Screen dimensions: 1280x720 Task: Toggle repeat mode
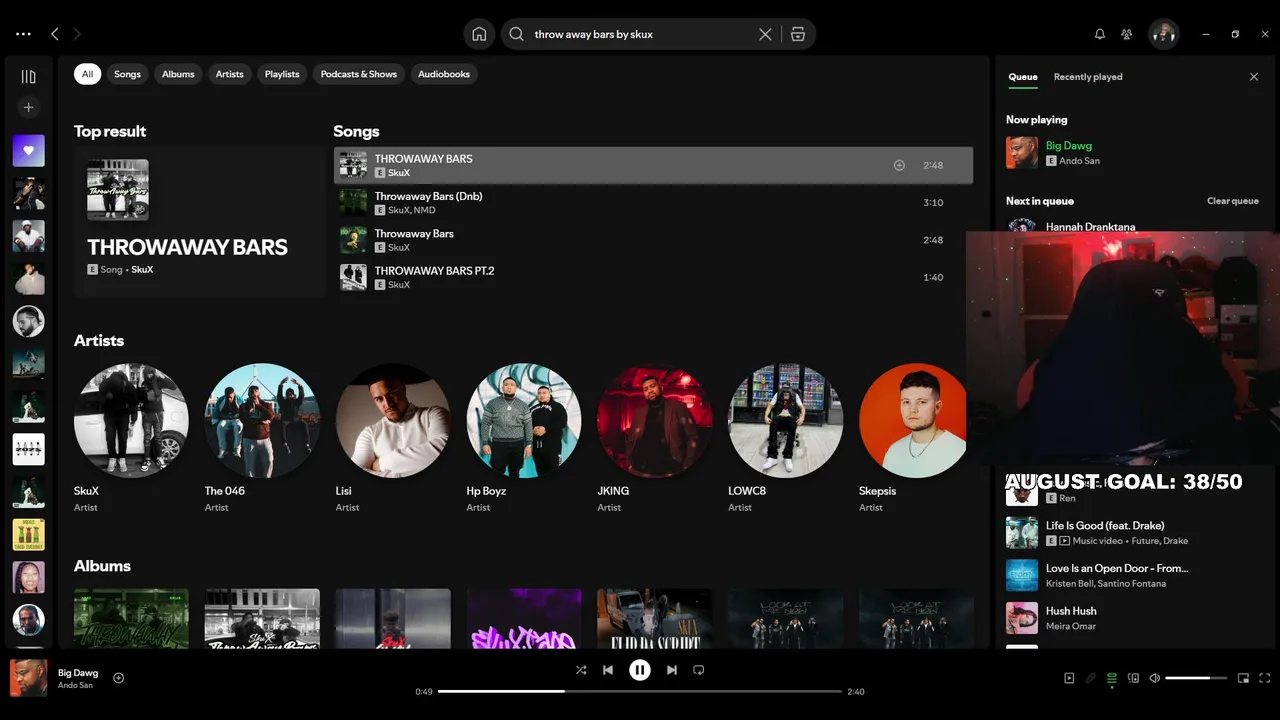click(699, 670)
